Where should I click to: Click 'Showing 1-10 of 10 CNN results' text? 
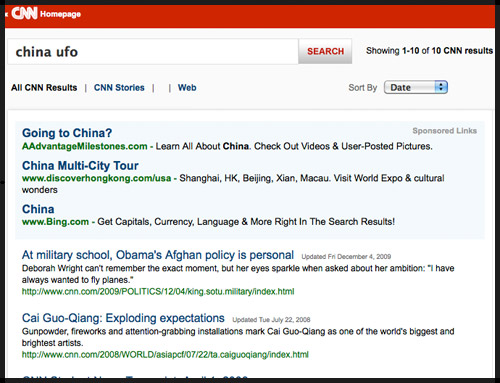pyautogui.click(x=429, y=51)
